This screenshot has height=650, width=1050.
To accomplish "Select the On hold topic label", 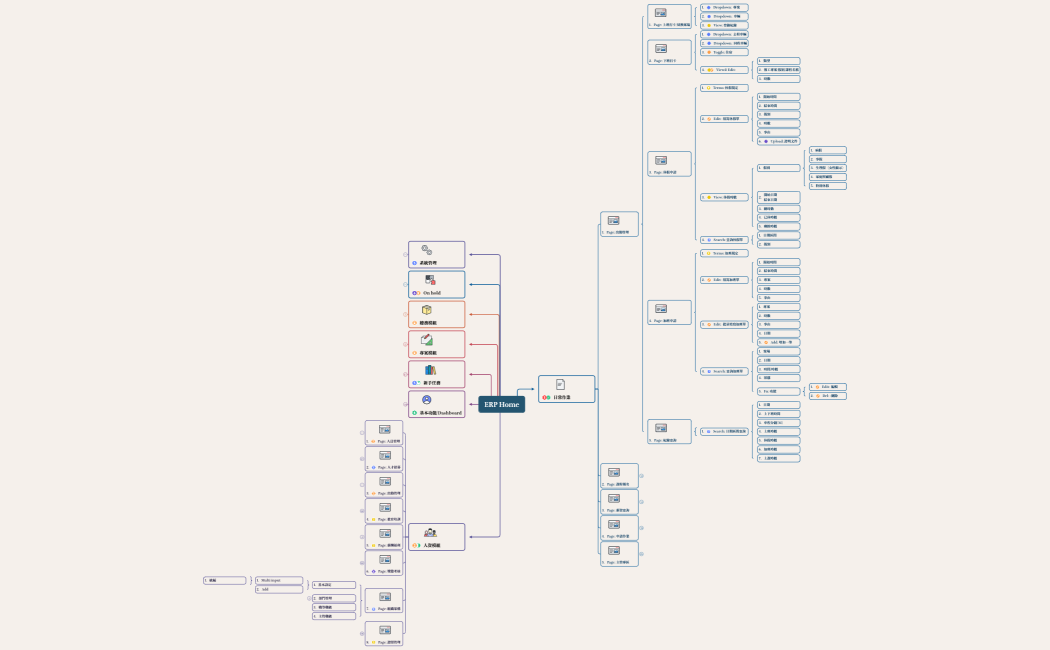I will pyautogui.click(x=432, y=293).
